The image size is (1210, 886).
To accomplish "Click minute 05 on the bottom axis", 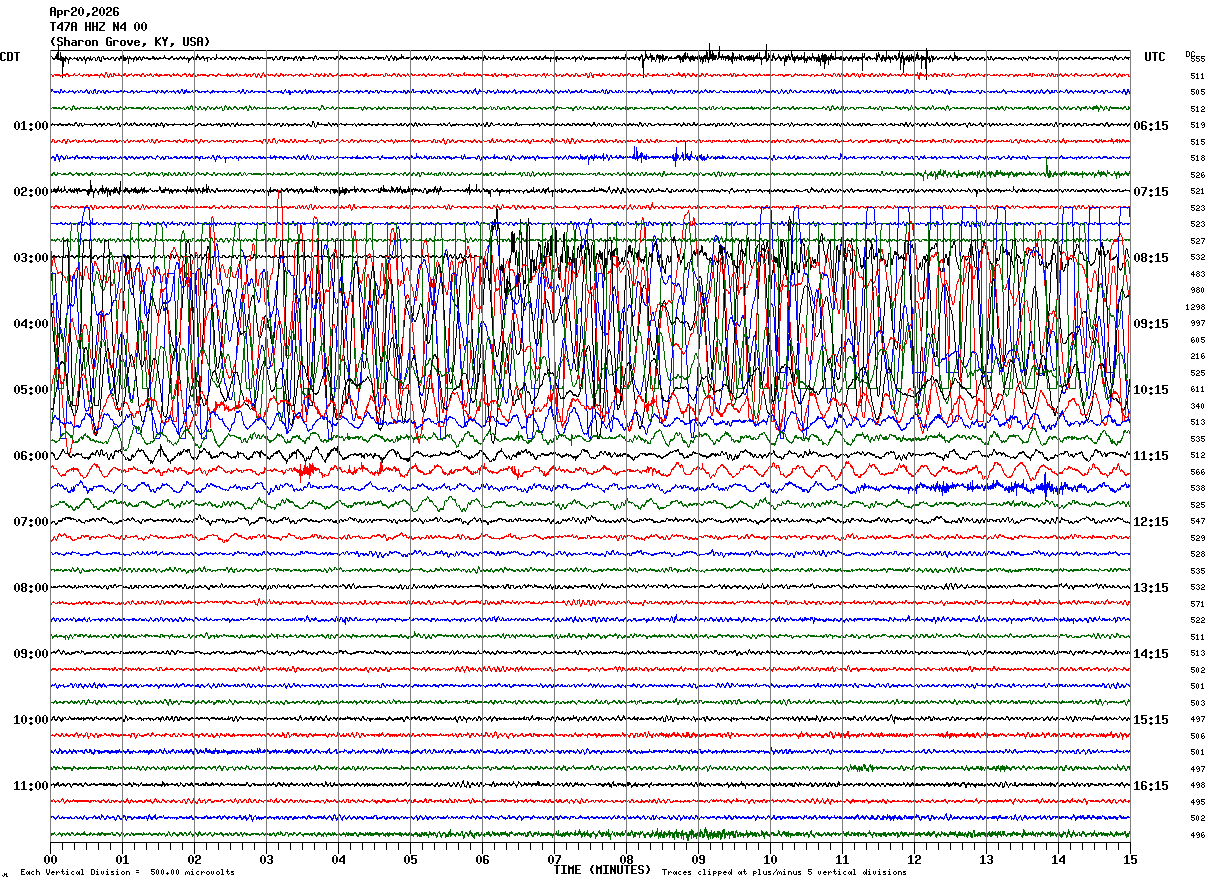I will pos(410,859).
